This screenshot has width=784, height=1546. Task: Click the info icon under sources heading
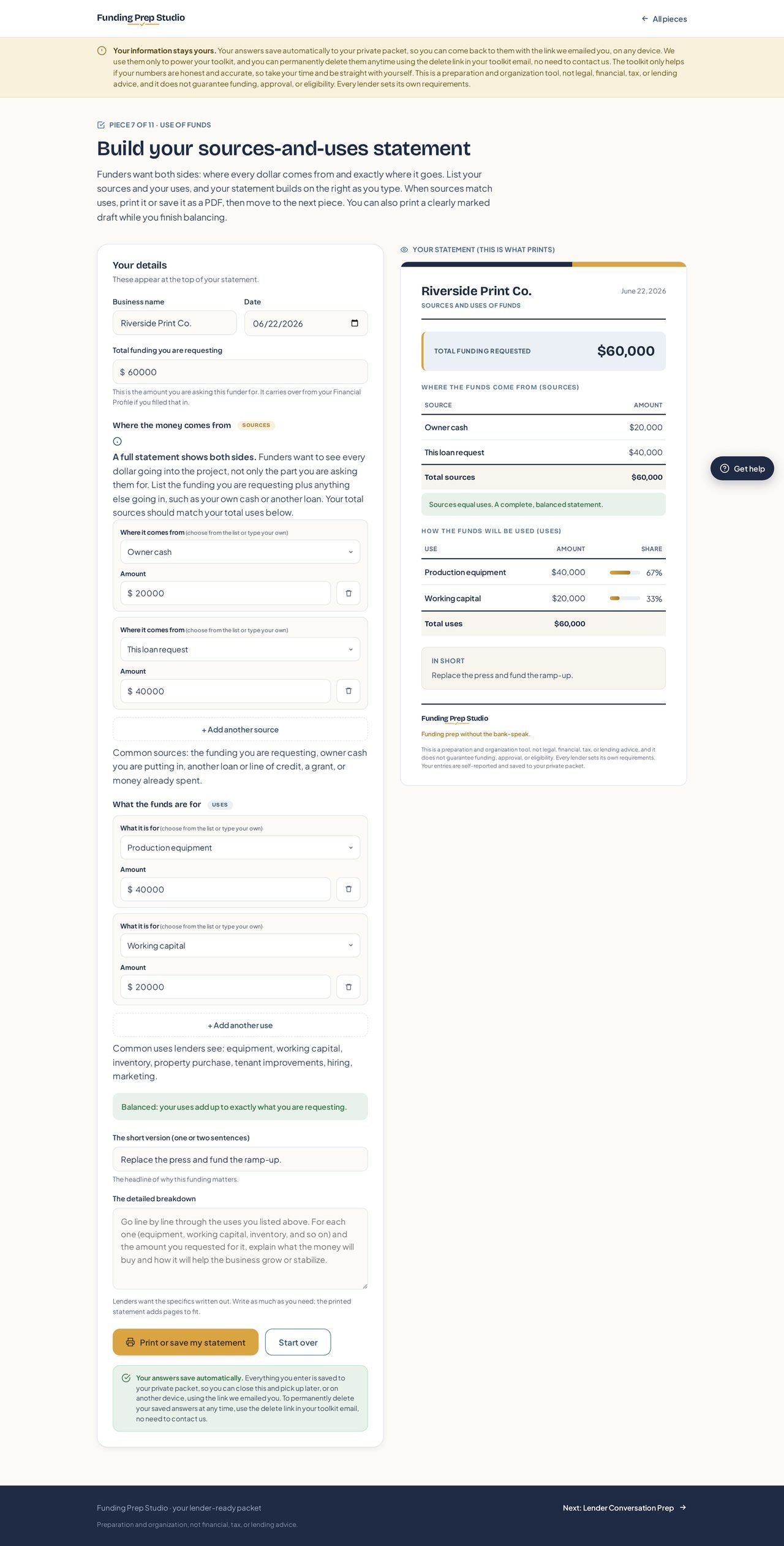[118, 441]
